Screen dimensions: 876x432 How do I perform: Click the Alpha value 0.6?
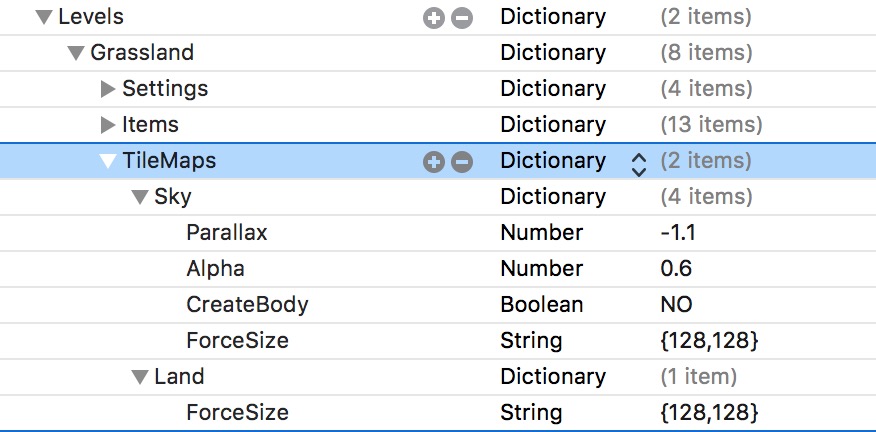[676, 269]
